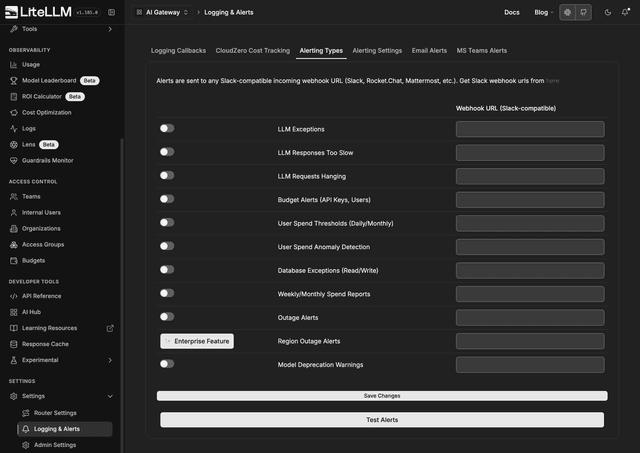The width and height of the screenshot is (640, 453).
Task: Toggle User Spend Thresholds alert
Action: point(167,222)
